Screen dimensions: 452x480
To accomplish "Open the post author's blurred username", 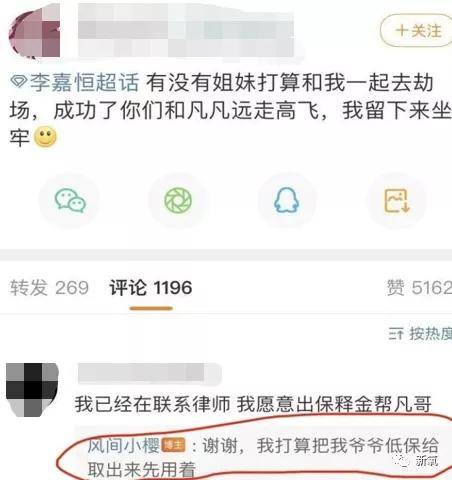I will [185, 30].
